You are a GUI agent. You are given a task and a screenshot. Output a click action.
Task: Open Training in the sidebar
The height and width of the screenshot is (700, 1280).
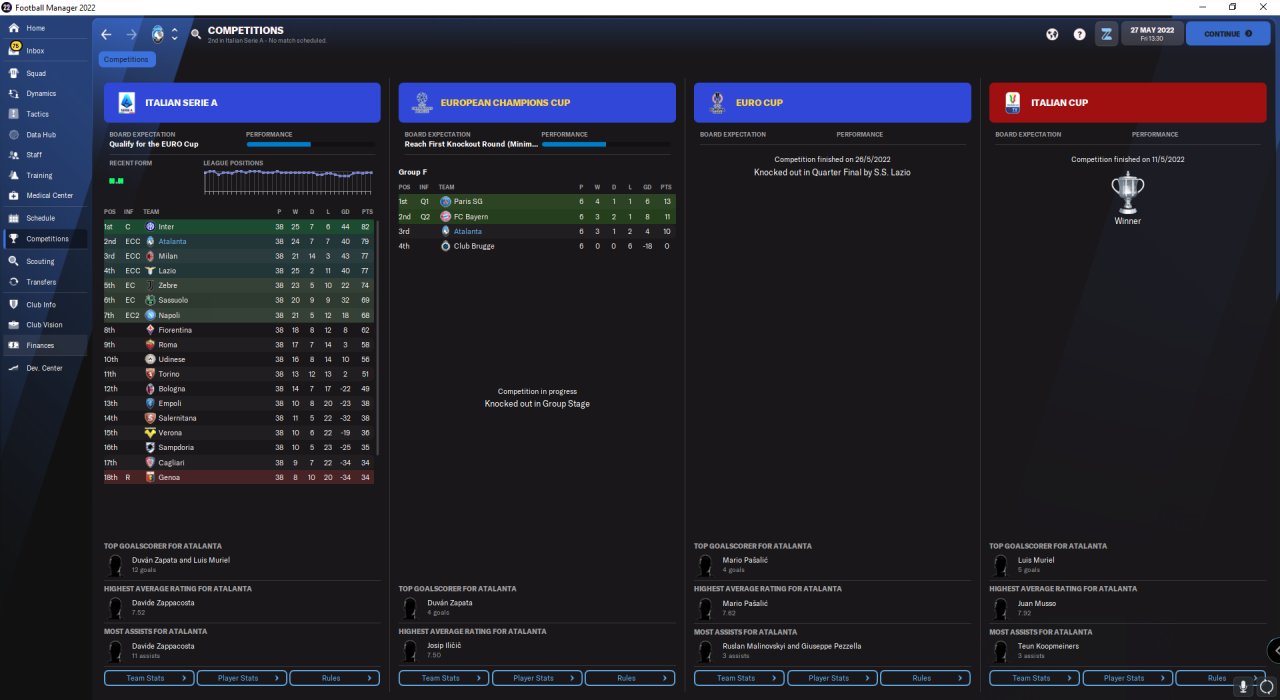tap(44, 175)
